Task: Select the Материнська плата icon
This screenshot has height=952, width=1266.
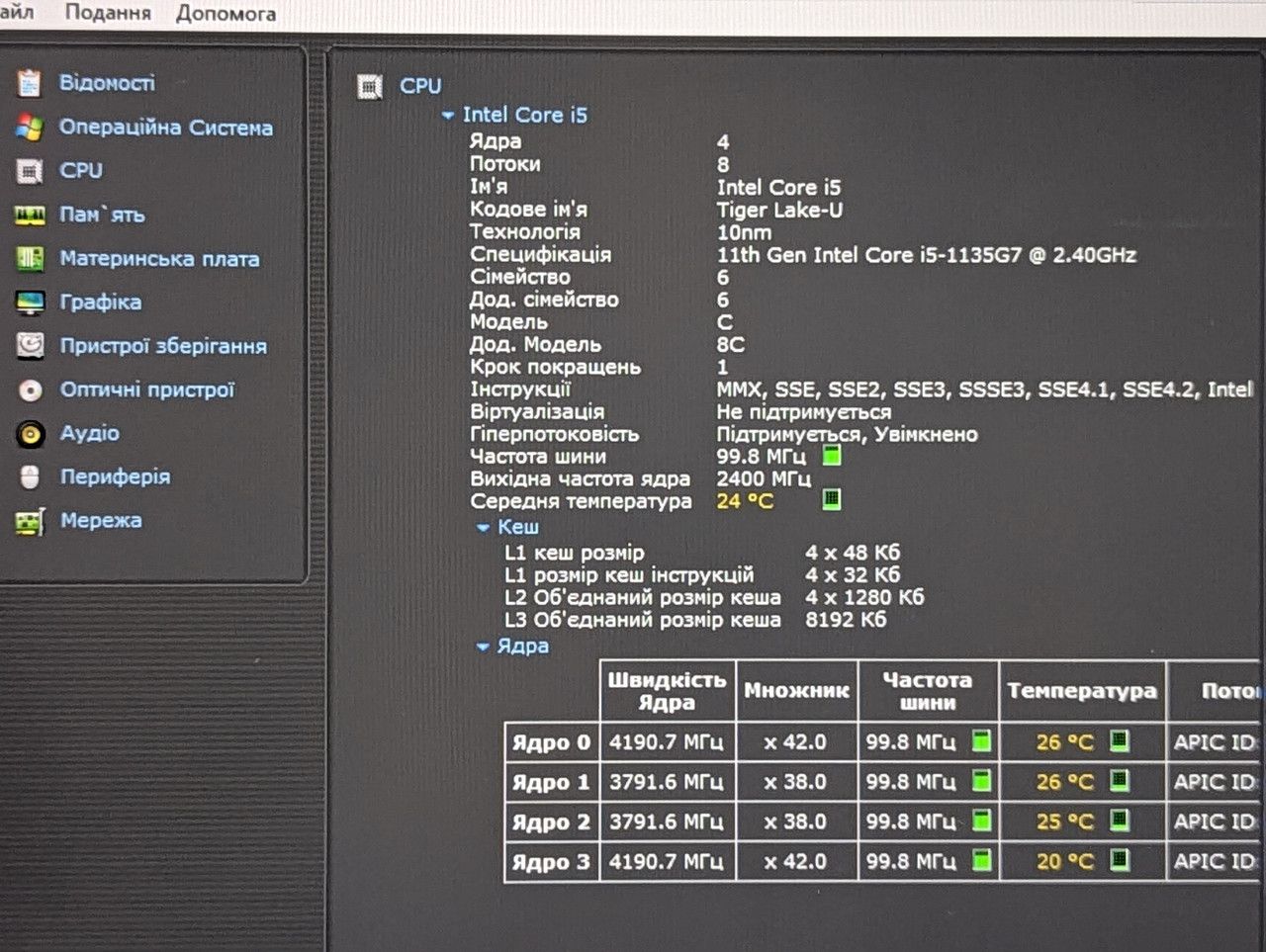Action: click(x=30, y=259)
